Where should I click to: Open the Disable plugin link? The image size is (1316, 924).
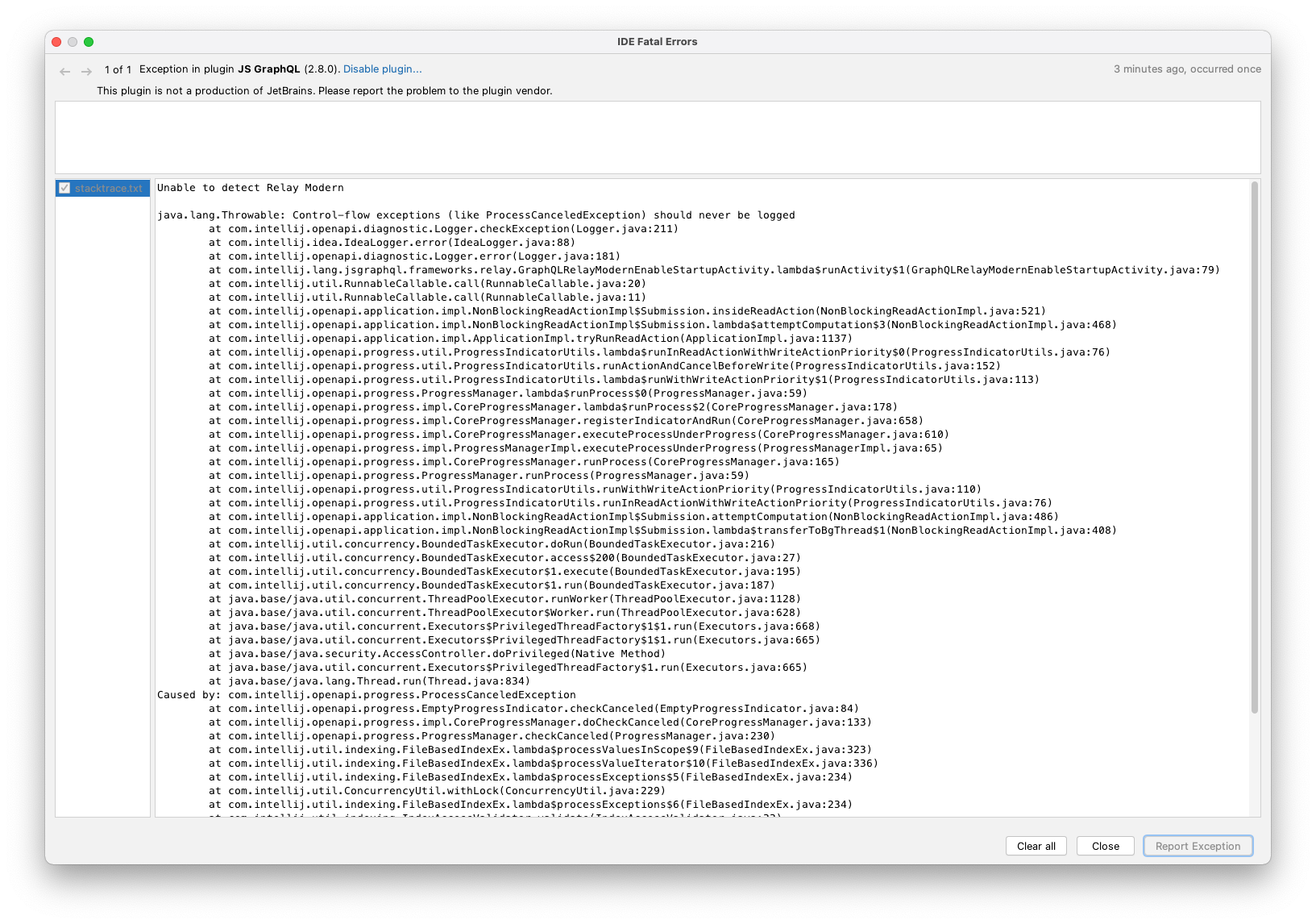382,69
